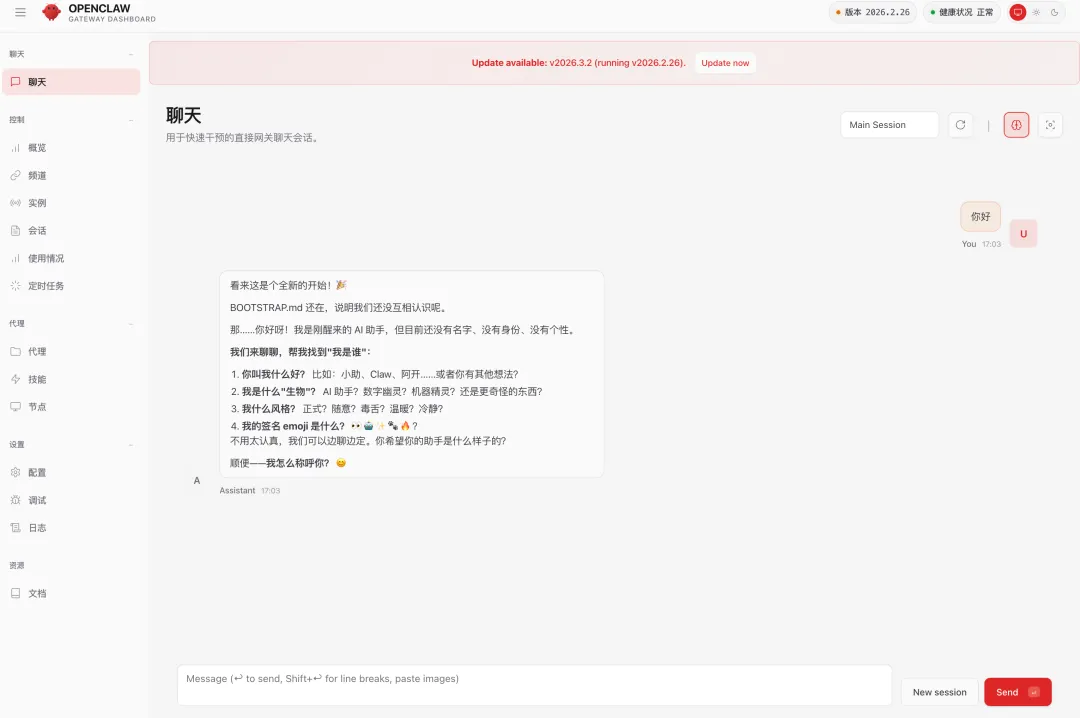The height and width of the screenshot is (718, 1080).
Task: Toggle the thinking brain icon button
Action: tap(1016, 125)
